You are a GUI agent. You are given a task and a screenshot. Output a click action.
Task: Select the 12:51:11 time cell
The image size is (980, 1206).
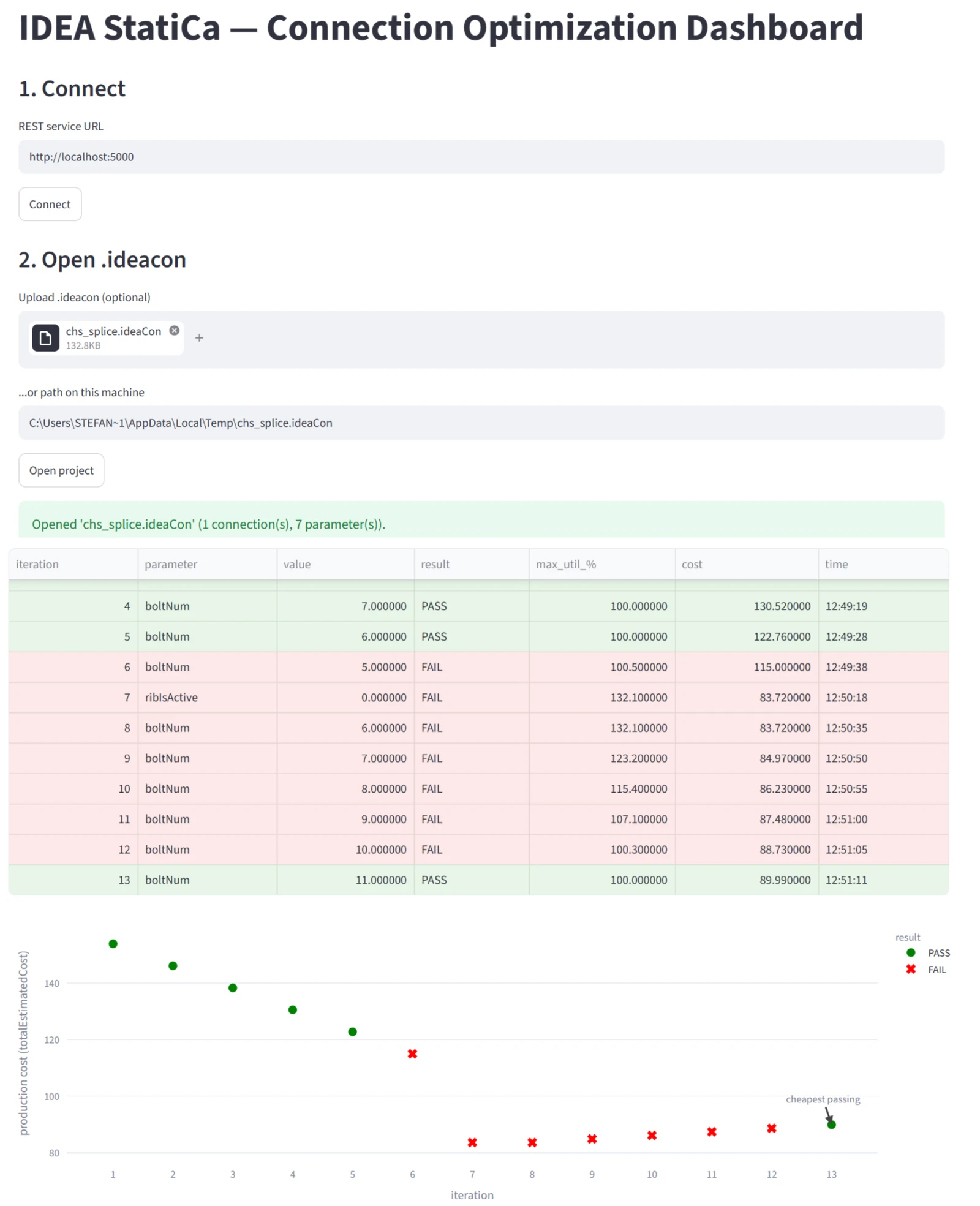(x=883, y=880)
